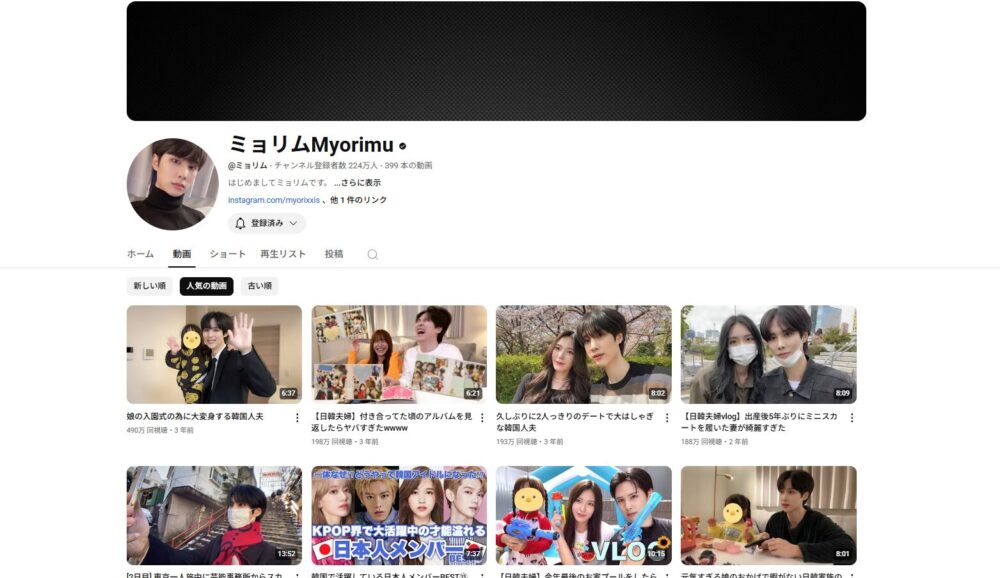Switch to the ショート tab
Image resolution: width=1000 pixels, height=578 pixels.
coord(227,254)
